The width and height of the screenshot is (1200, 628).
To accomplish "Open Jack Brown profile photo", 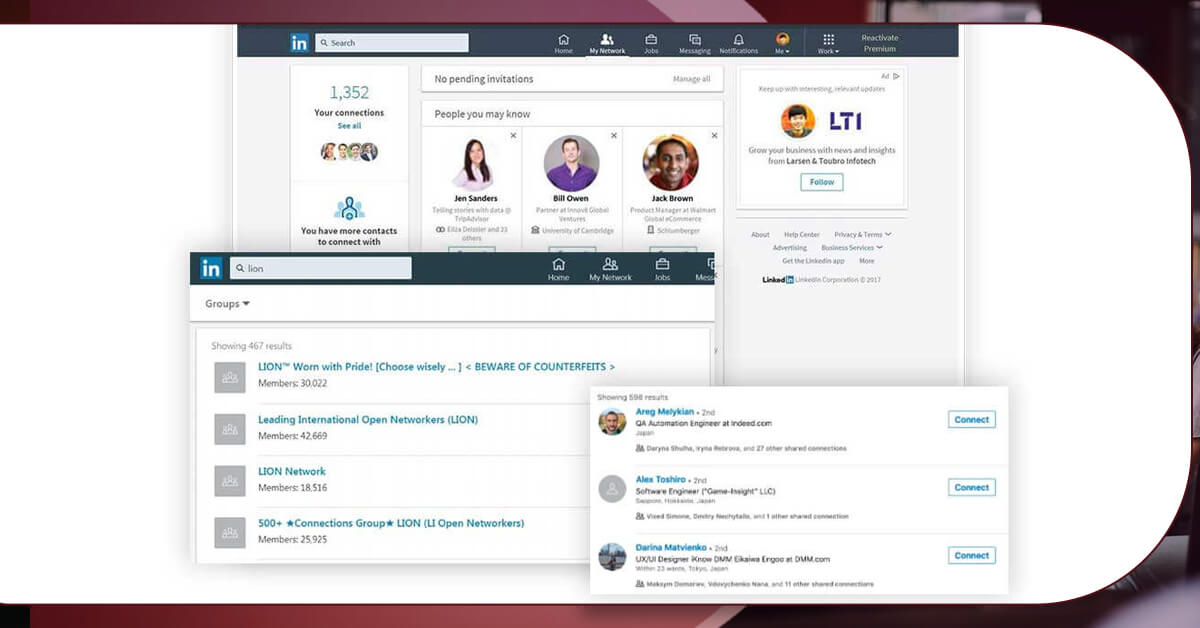I will point(671,163).
